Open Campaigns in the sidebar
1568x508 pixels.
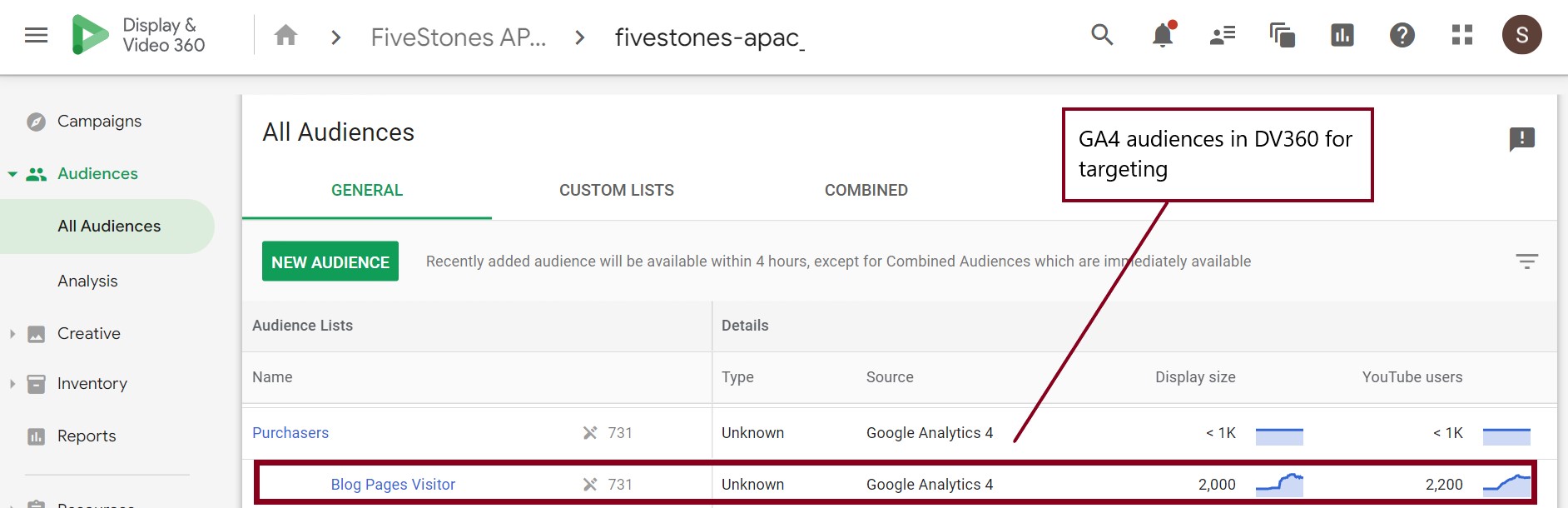[x=99, y=122]
